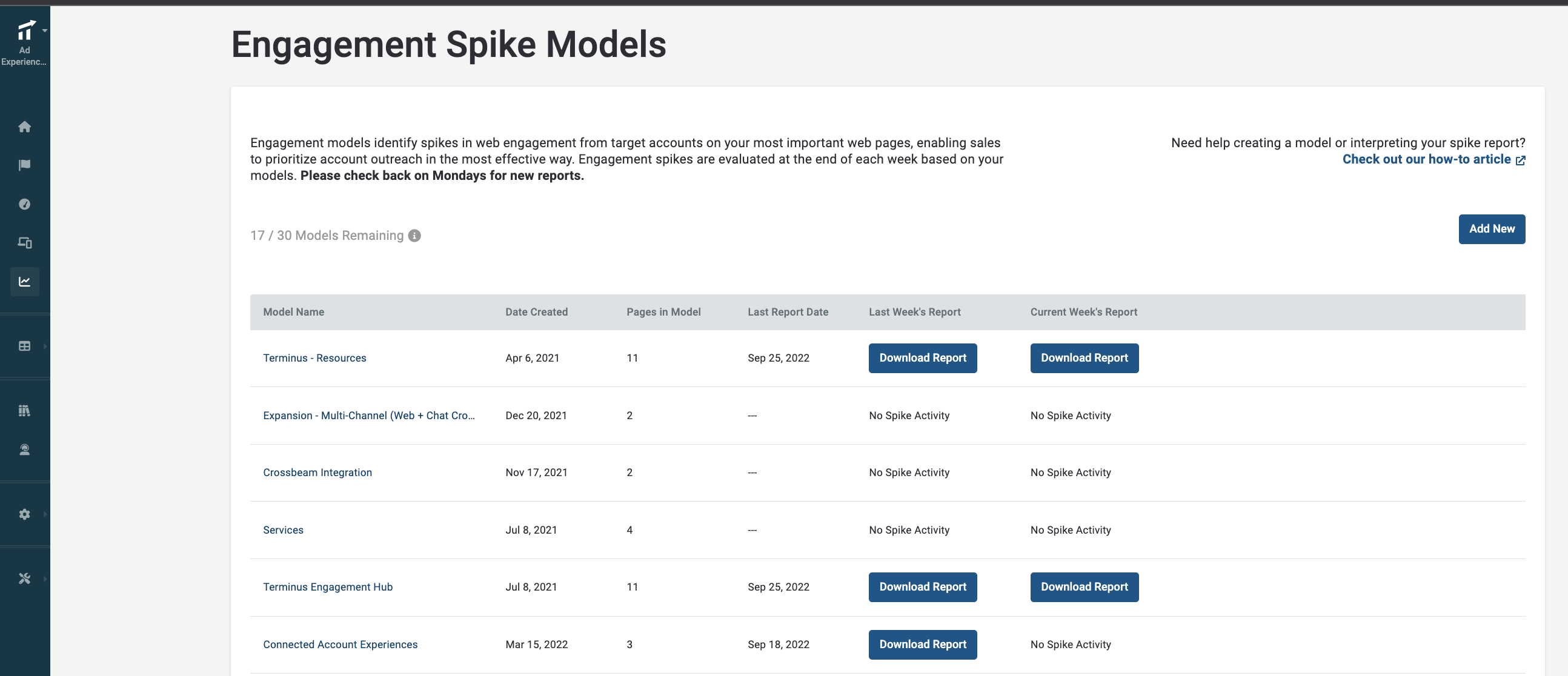Click Current Week's No Spike Activity for Connected Account
The width and height of the screenshot is (1568, 676).
click(x=1070, y=645)
